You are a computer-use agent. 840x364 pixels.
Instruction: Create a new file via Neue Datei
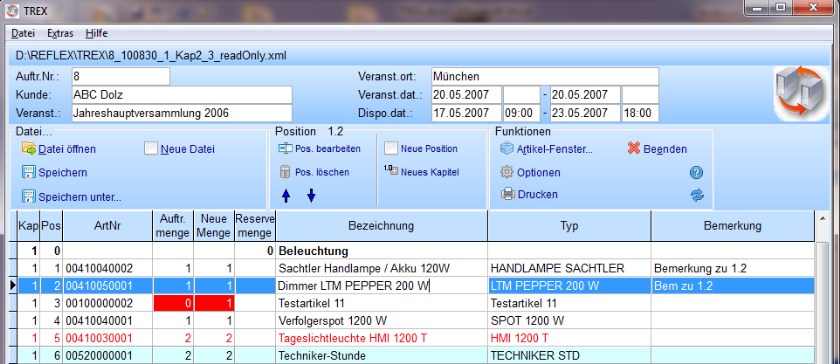pos(180,149)
